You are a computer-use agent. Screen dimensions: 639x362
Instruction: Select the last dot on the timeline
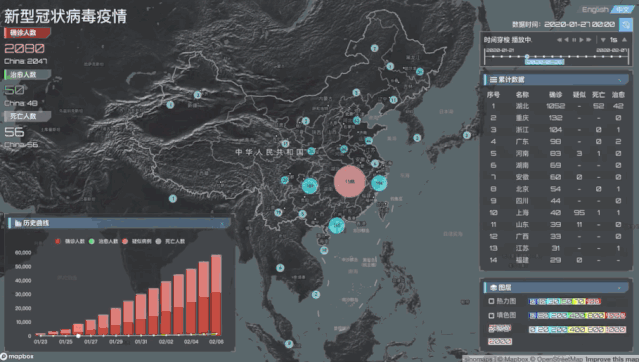point(620,57)
